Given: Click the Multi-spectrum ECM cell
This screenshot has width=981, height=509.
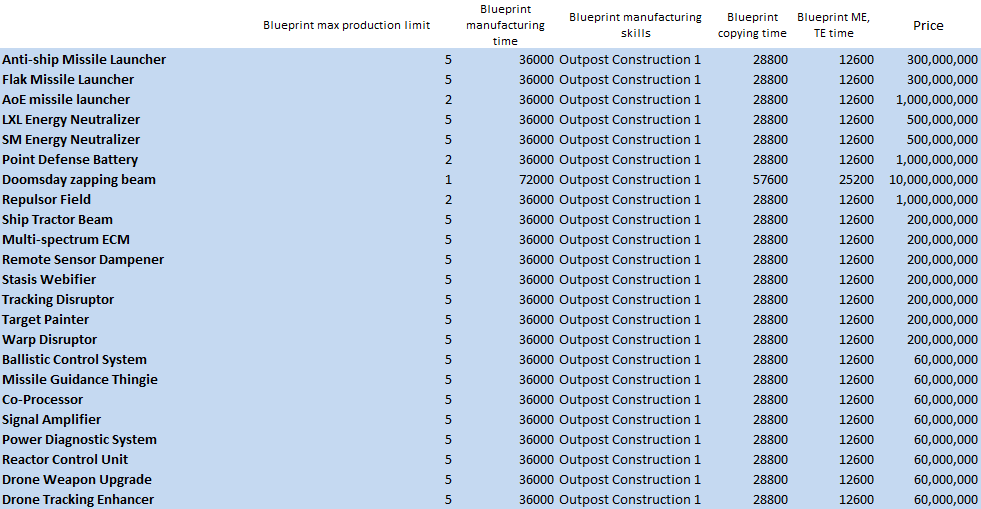Looking at the screenshot, I should pyautogui.click(x=66, y=239).
